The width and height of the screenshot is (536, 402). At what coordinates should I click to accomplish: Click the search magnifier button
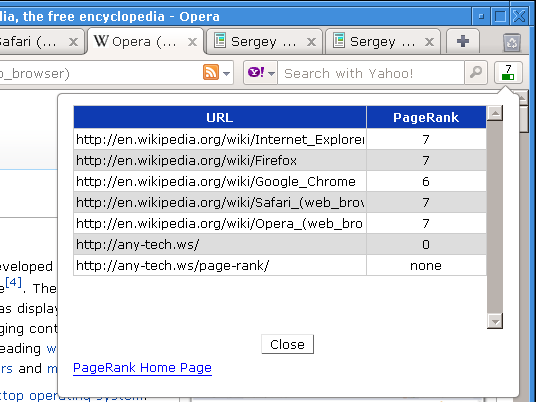click(x=475, y=72)
